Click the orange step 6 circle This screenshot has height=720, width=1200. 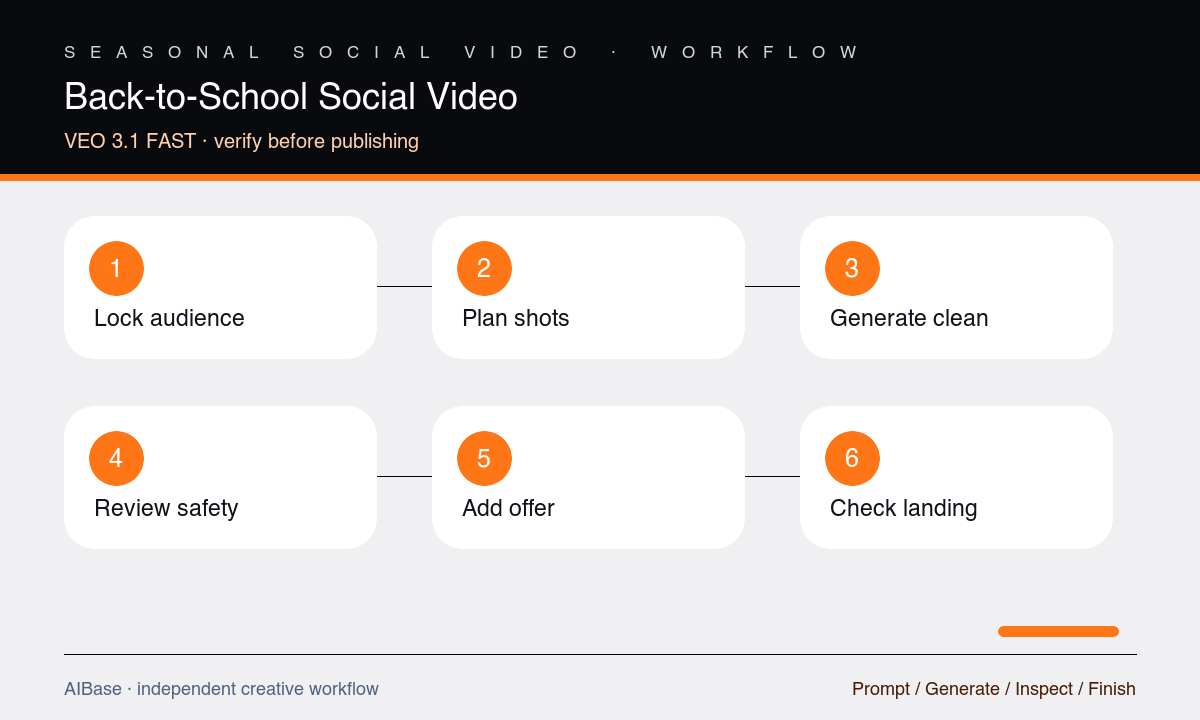[852, 458]
